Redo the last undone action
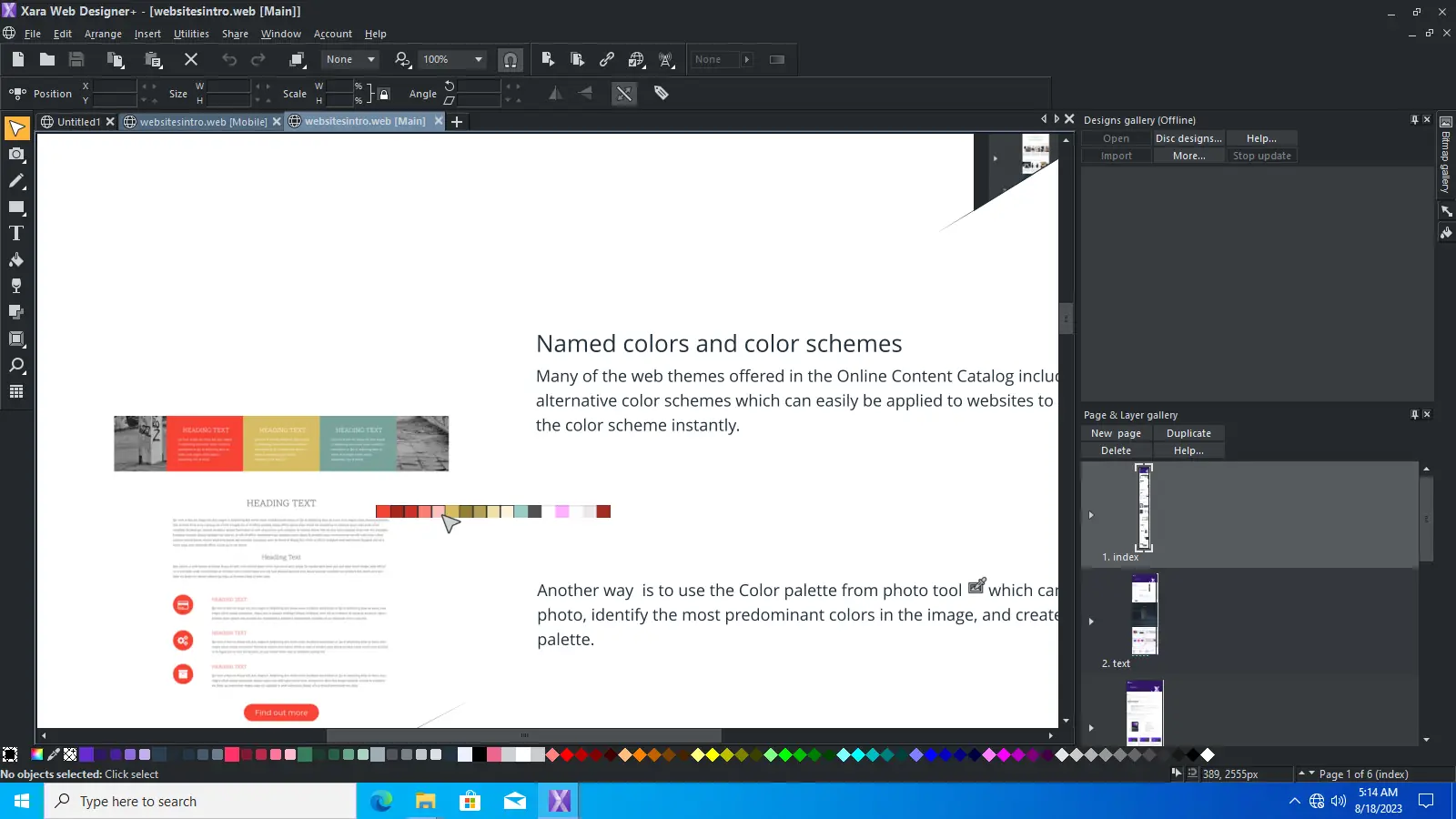The height and width of the screenshot is (819, 1456). [258, 59]
